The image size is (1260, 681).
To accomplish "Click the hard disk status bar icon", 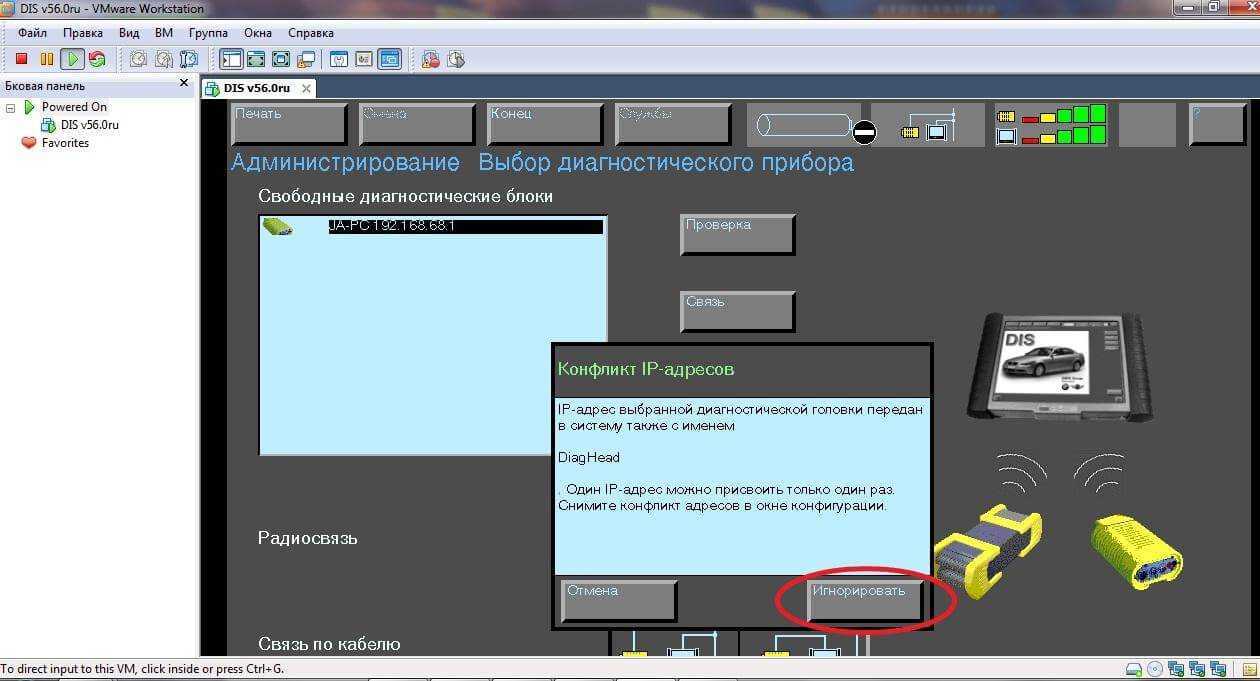I will coord(1133,669).
